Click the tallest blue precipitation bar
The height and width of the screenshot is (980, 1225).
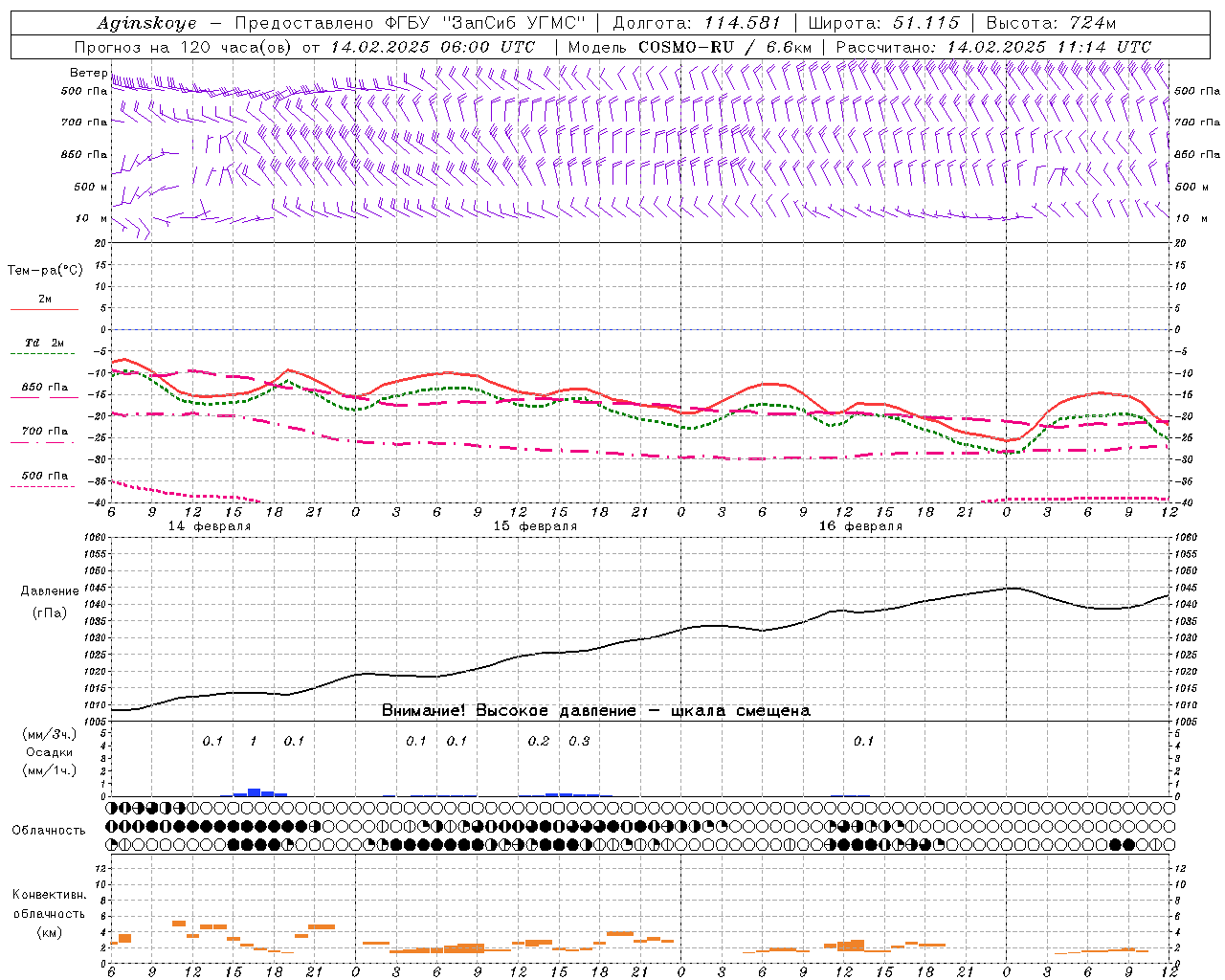pyautogui.click(x=254, y=792)
